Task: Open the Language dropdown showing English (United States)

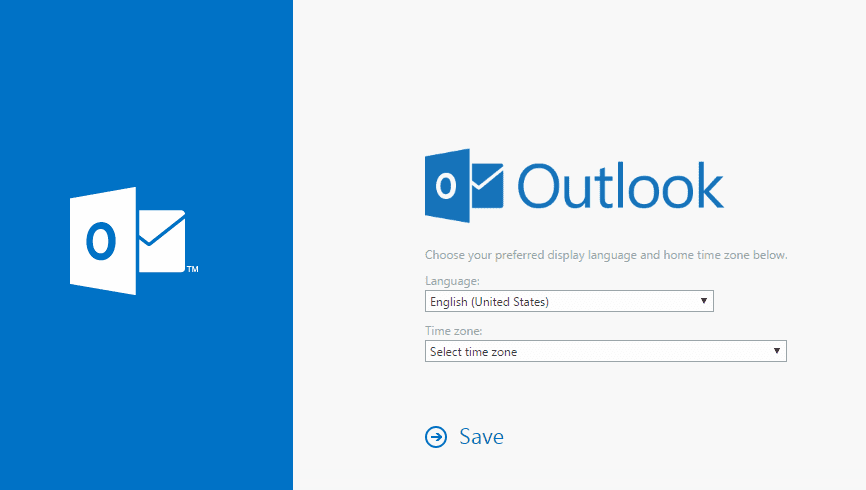Action: click(569, 301)
